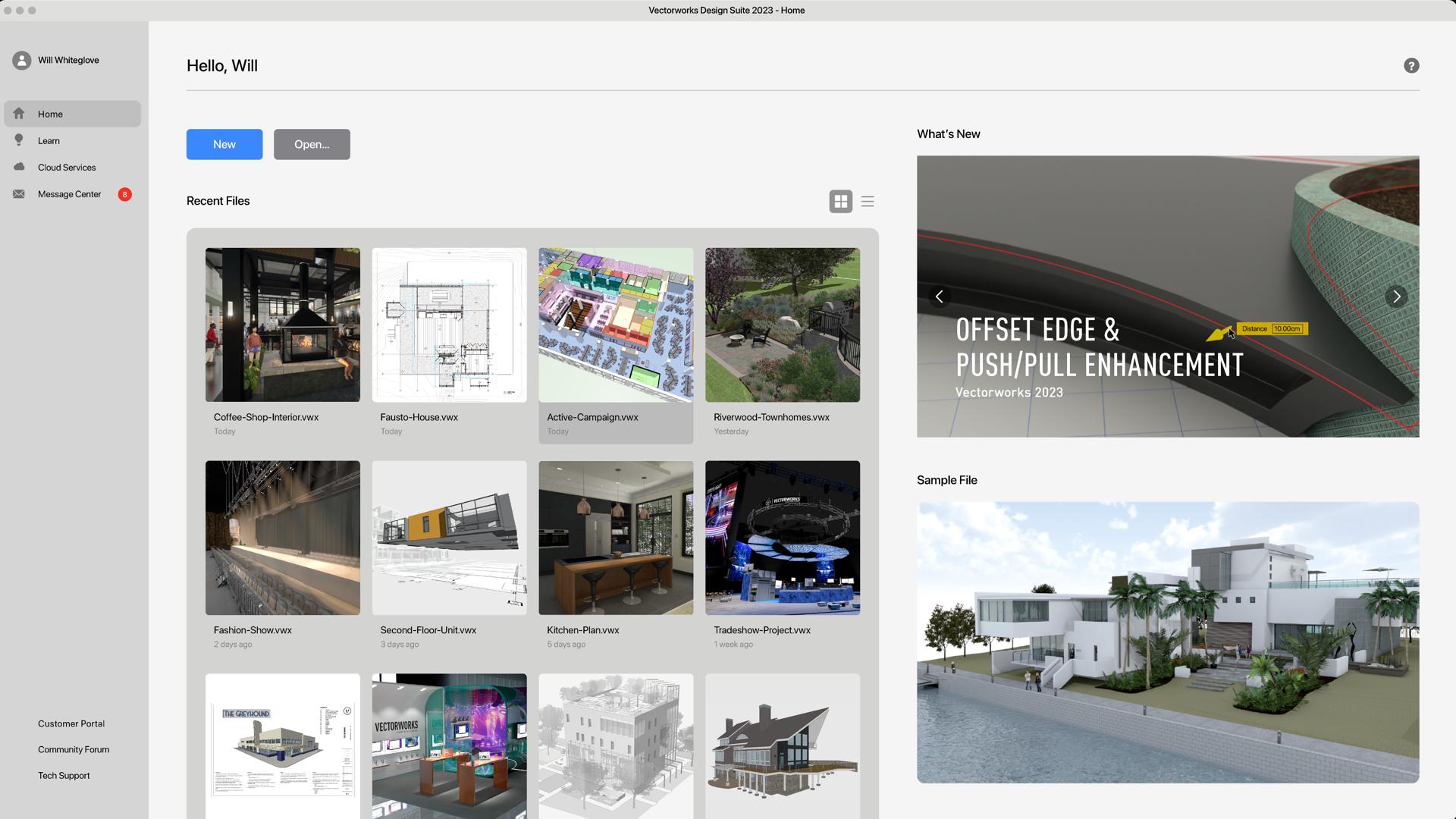This screenshot has width=1456, height=819.
Task: Click the Hello, Will greeting heading
Action: pos(222,66)
